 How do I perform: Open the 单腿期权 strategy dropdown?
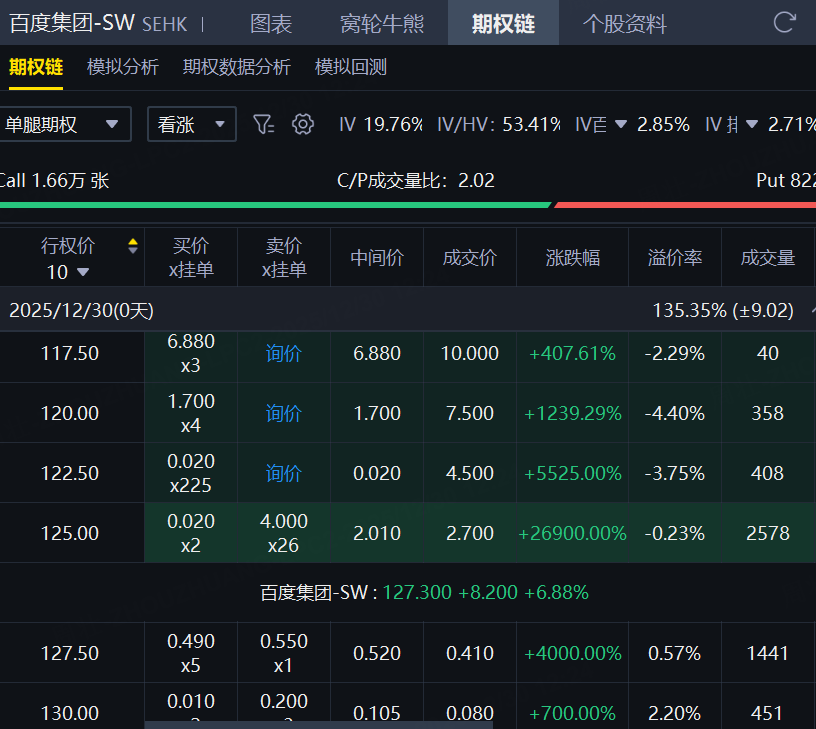(x=65, y=124)
